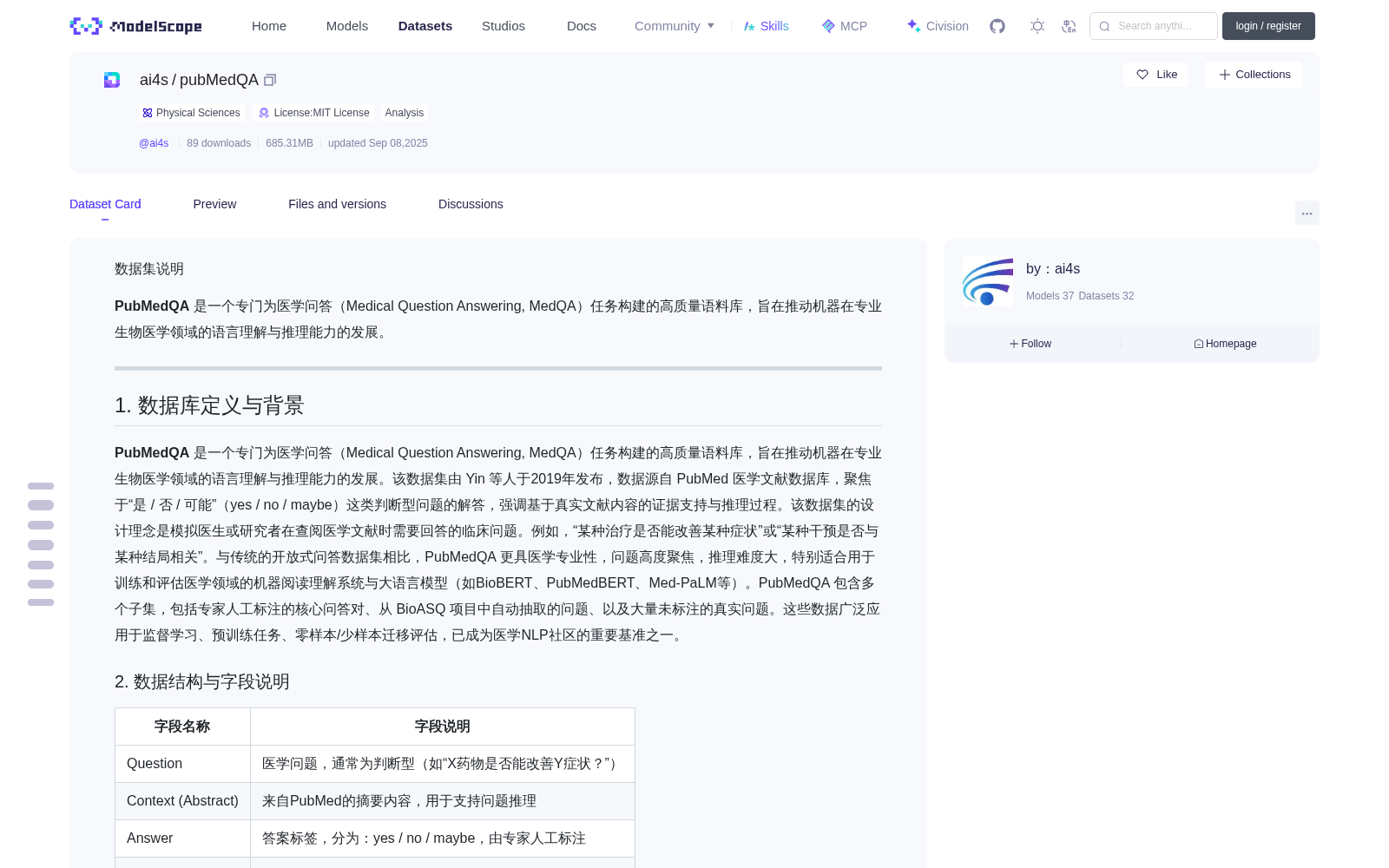Open the Studios page

tap(504, 26)
